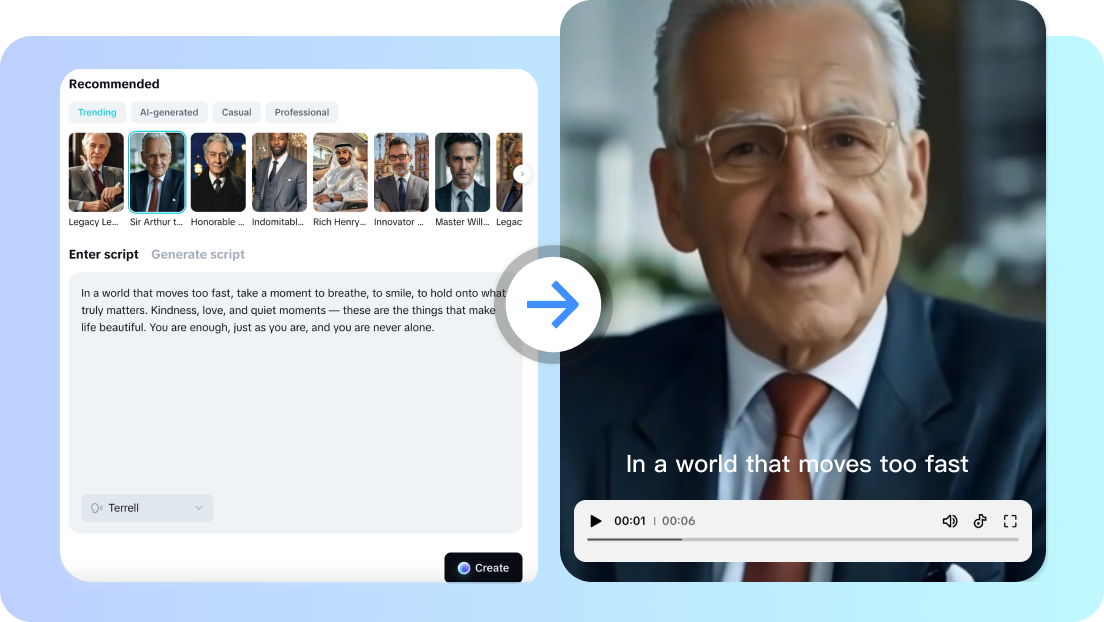This screenshot has height=622, width=1104.
Task: Click the 00:01 current time label
Action: (x=629, y=521)
